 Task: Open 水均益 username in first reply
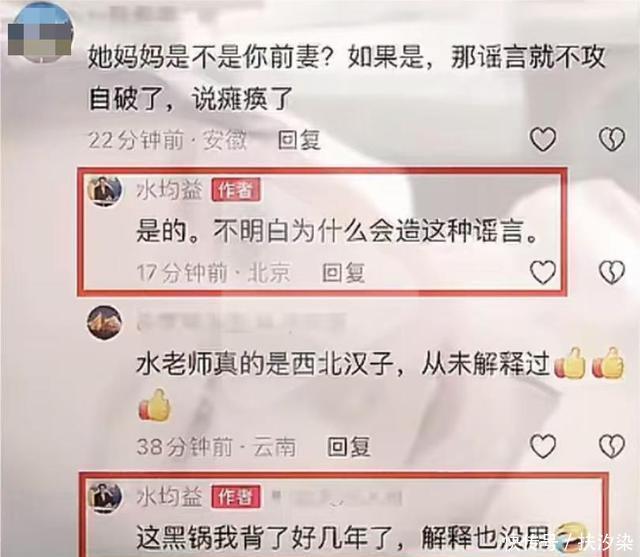click(169, 191)
